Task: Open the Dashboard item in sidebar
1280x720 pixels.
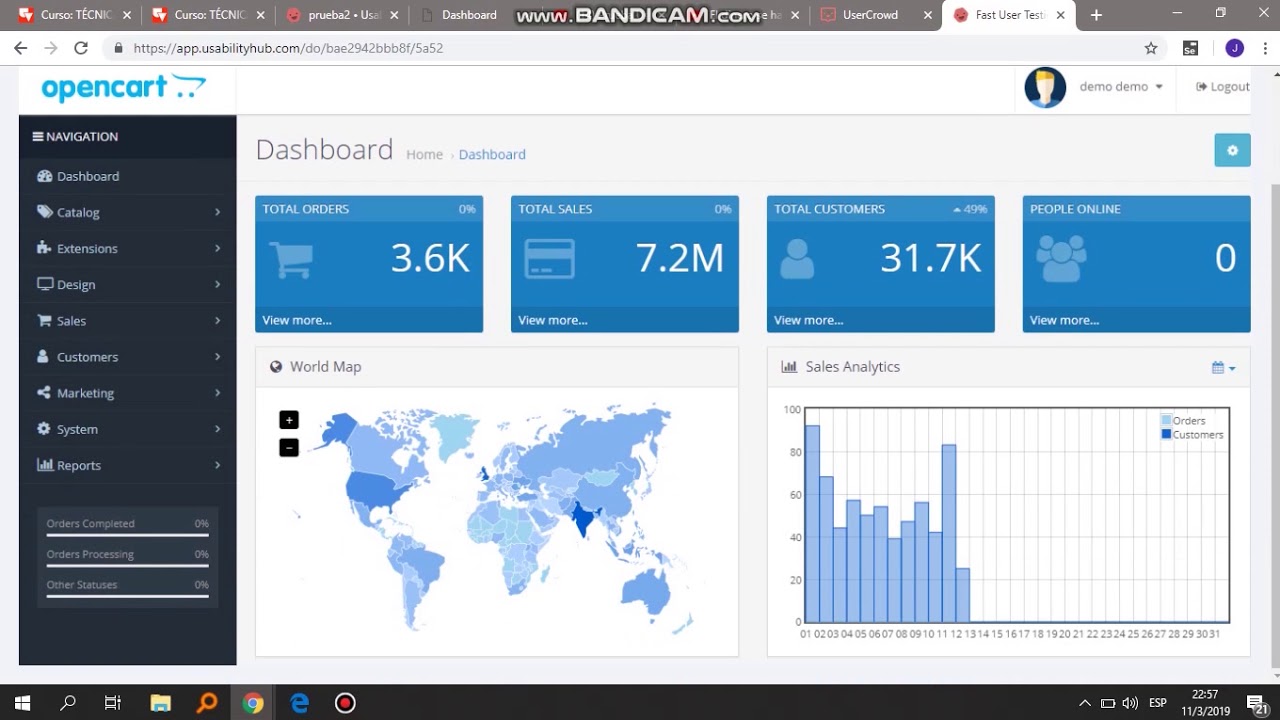Action: tap(128, 176)
